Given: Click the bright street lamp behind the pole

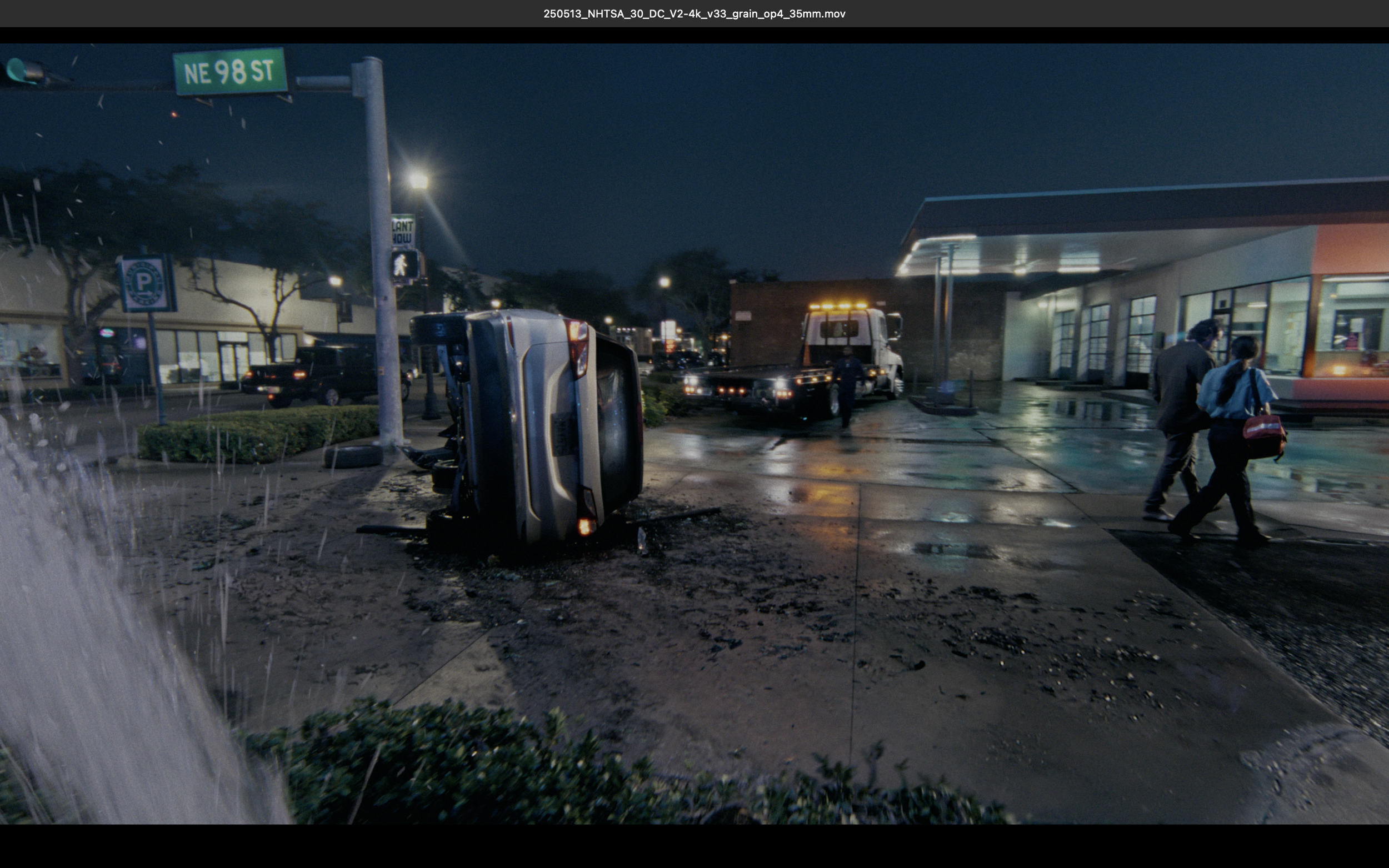Looking at the screenshot, I should (x=418, y=181).
